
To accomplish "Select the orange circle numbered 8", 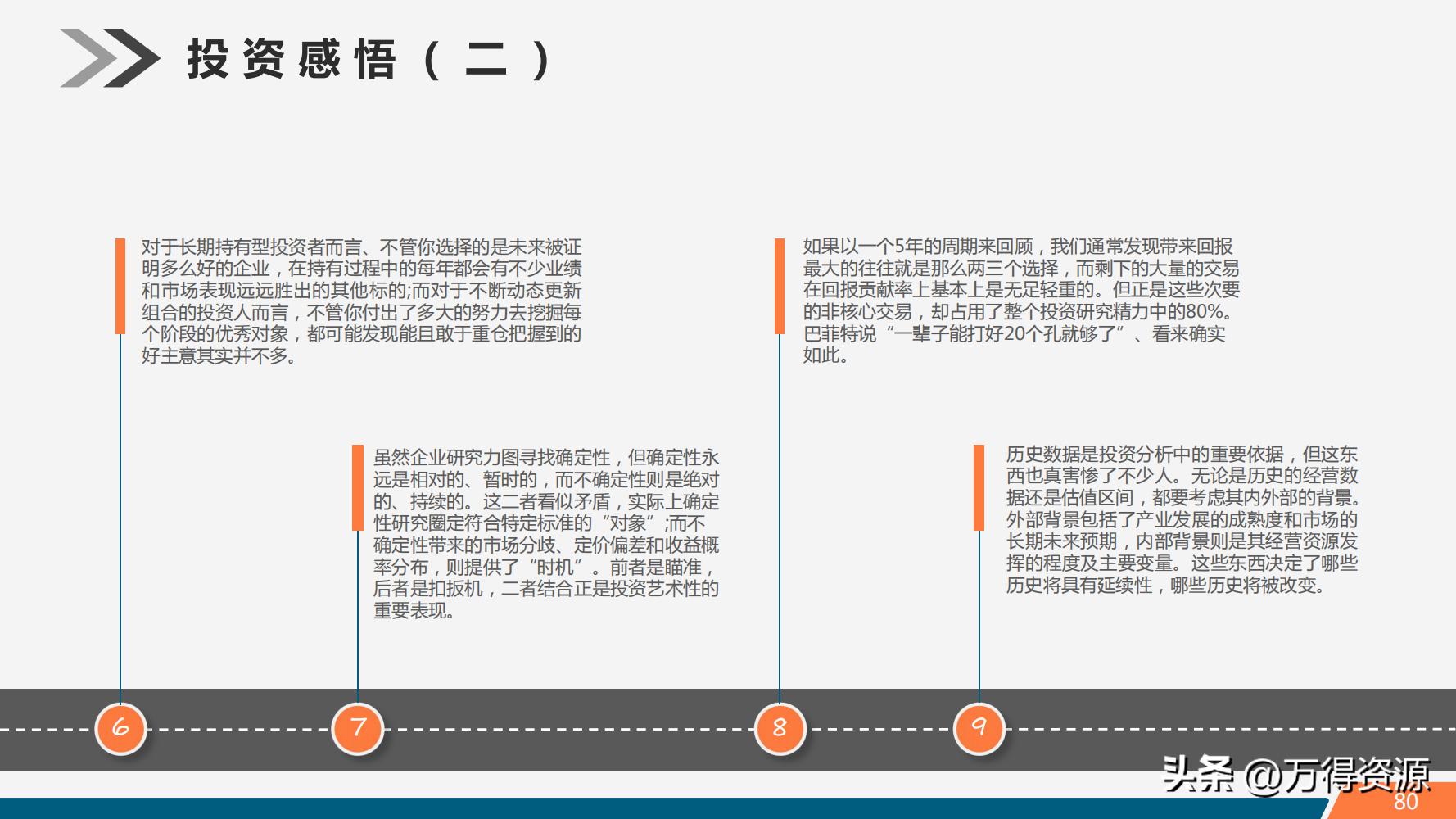I will (779, 727).
